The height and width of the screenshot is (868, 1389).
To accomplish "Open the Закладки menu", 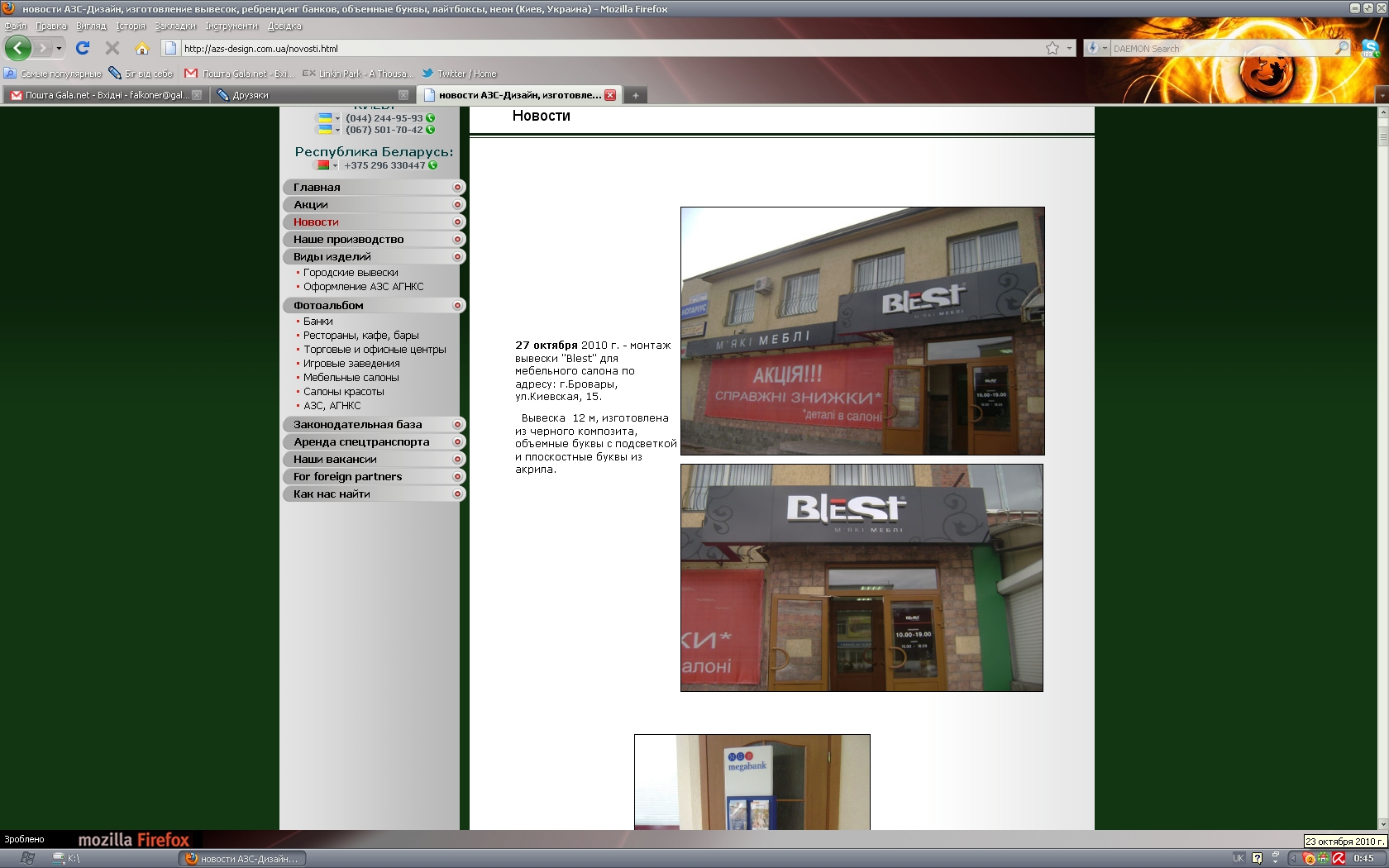I will (x=175, y=26).
